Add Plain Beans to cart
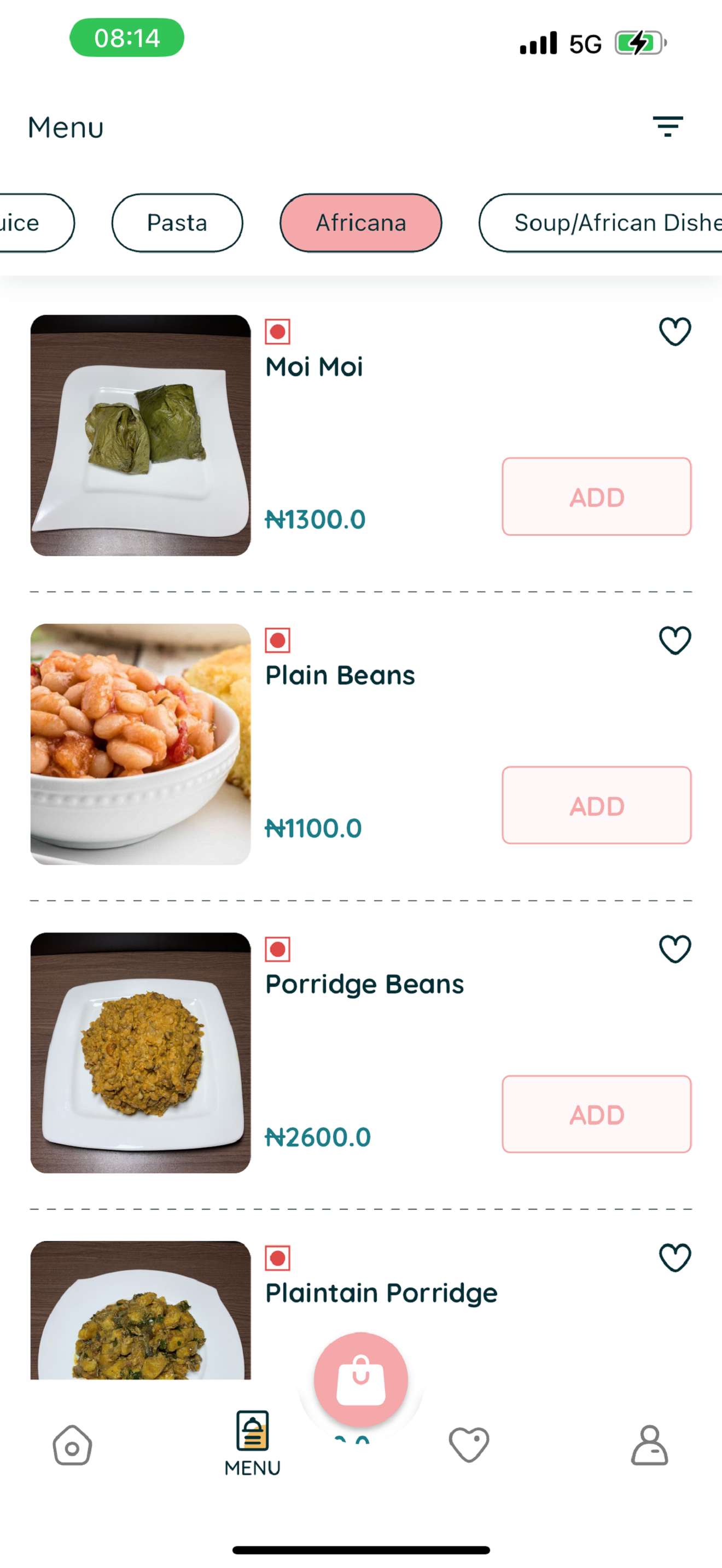 pyautogui.click(x=597, y=805)
